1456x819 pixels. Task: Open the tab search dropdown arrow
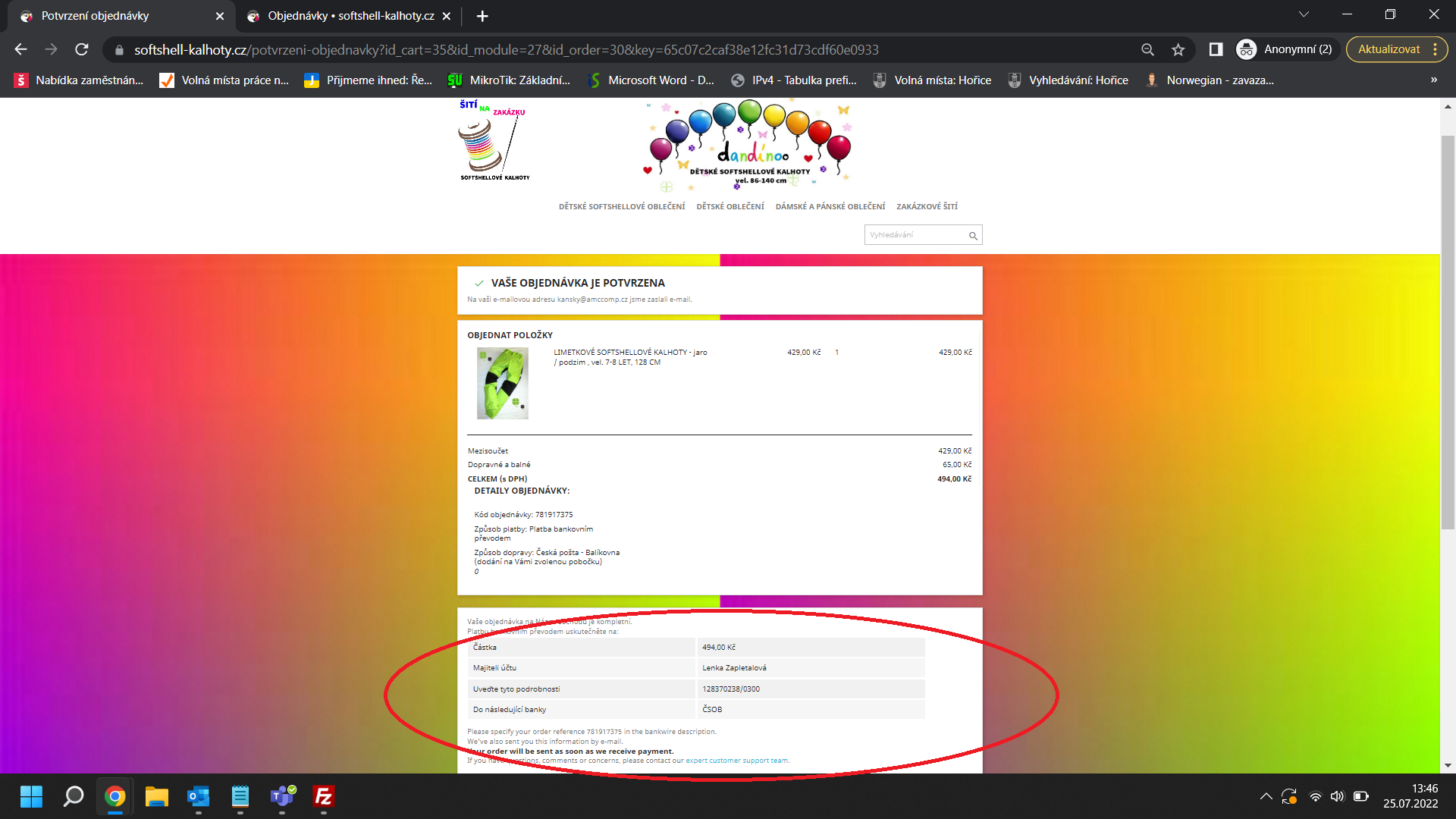coord(1304,14)
